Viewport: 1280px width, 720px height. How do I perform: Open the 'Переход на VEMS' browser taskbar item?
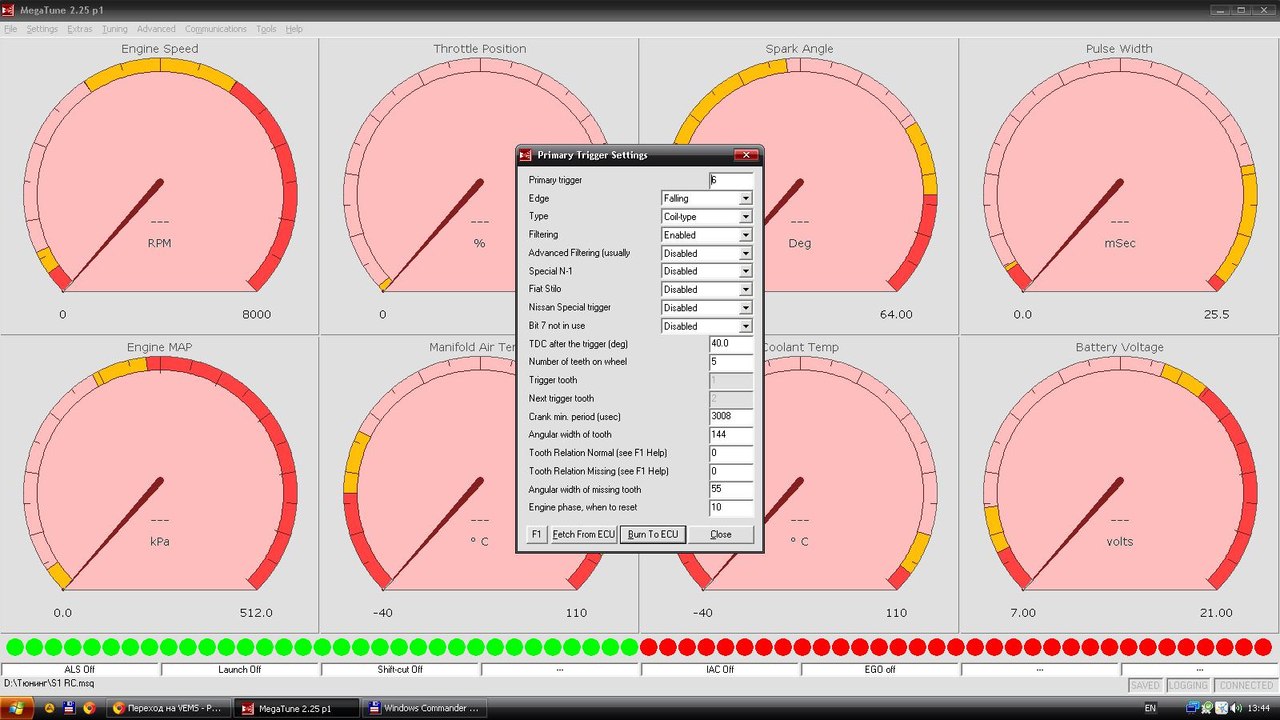pos(167,708)
